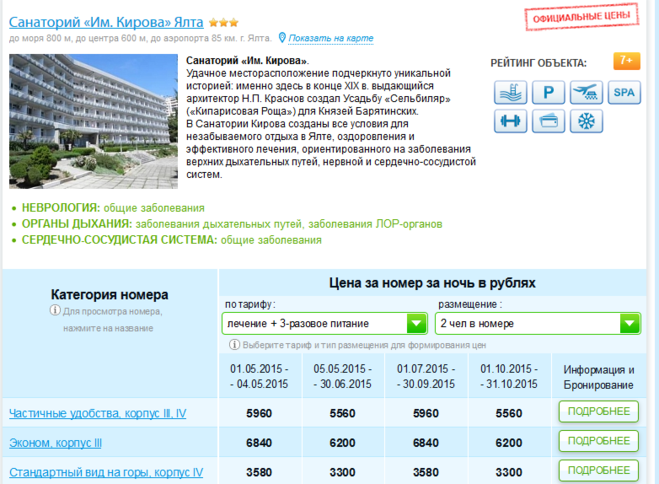Click the sanatorium building photo thumbnail
659x484 pixels.
pos(93,121)
